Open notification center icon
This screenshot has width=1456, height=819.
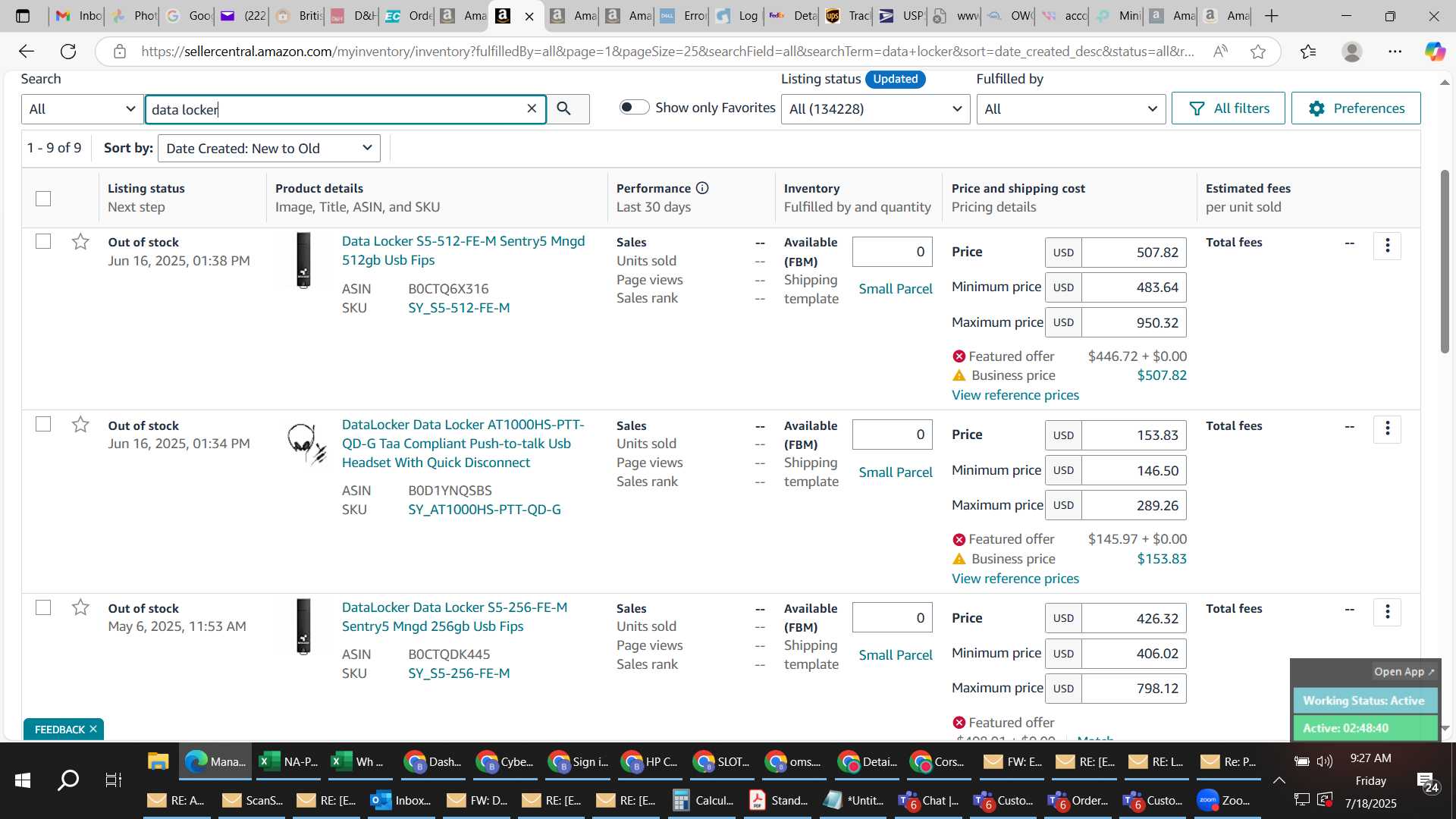(x=1426, y=781)
